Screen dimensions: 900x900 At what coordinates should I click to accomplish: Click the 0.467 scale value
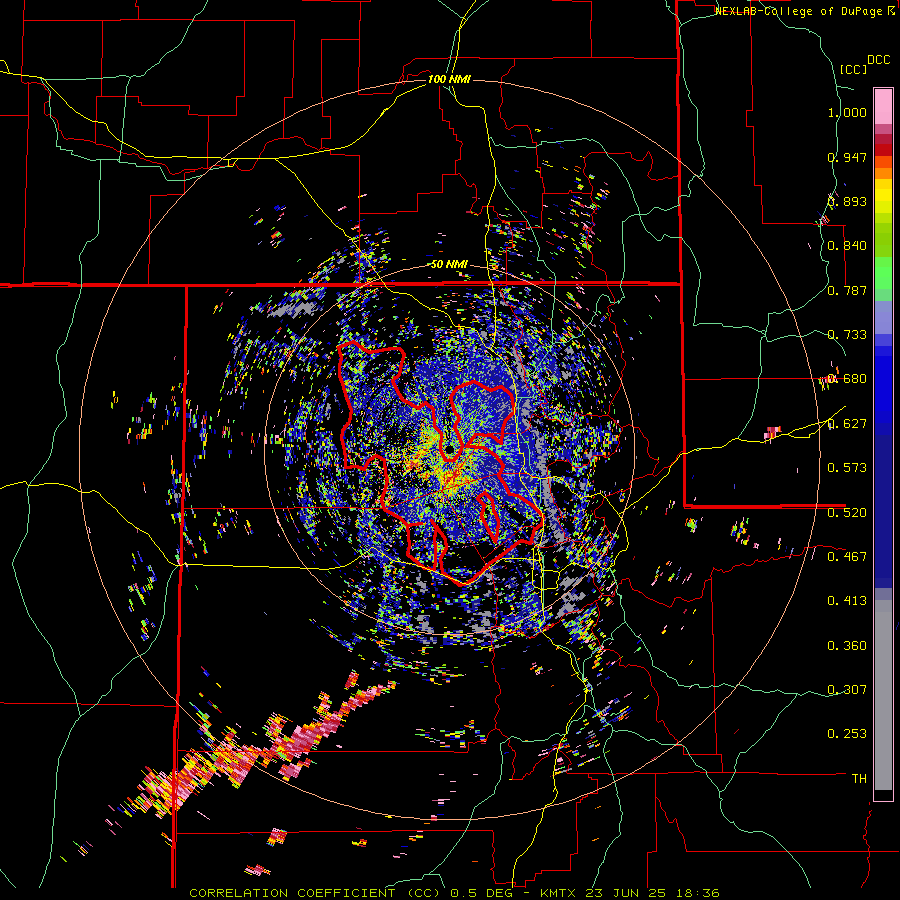point(847,556)
